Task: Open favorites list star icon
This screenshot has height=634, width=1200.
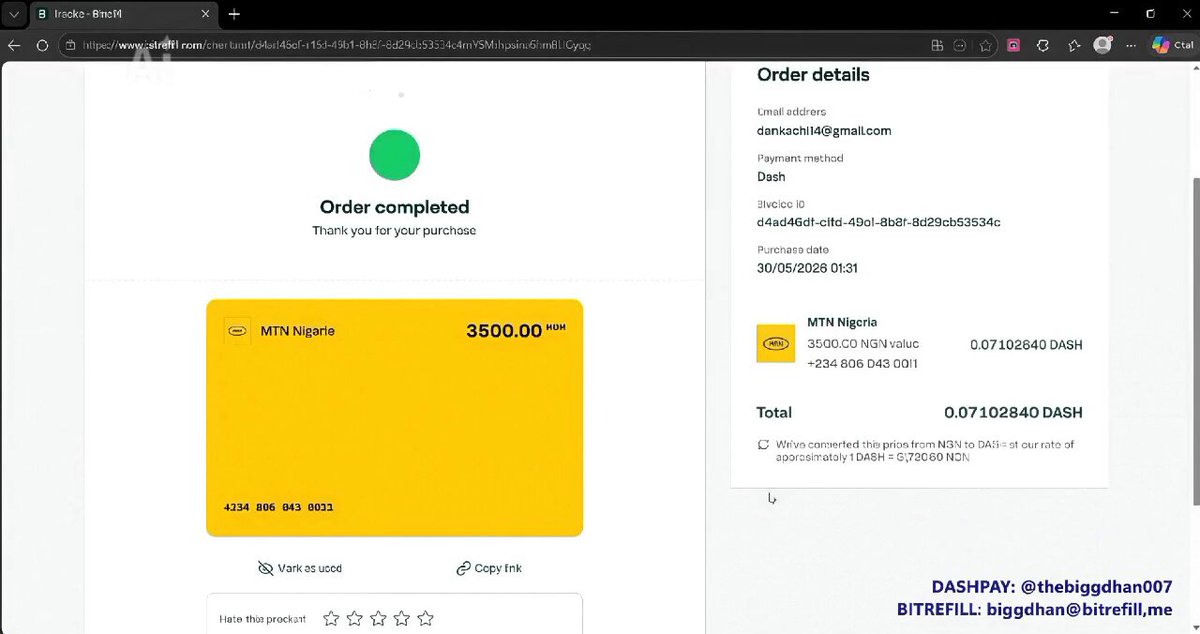Action: click(x=1074, y=45)
